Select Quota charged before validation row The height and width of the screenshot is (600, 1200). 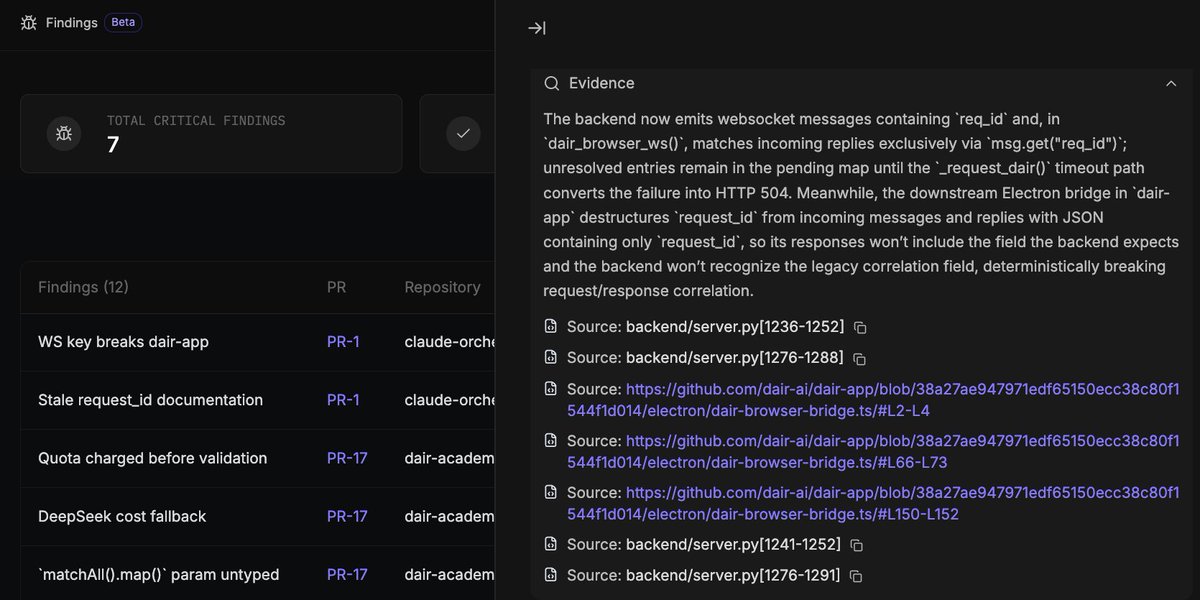pos(258,458)
